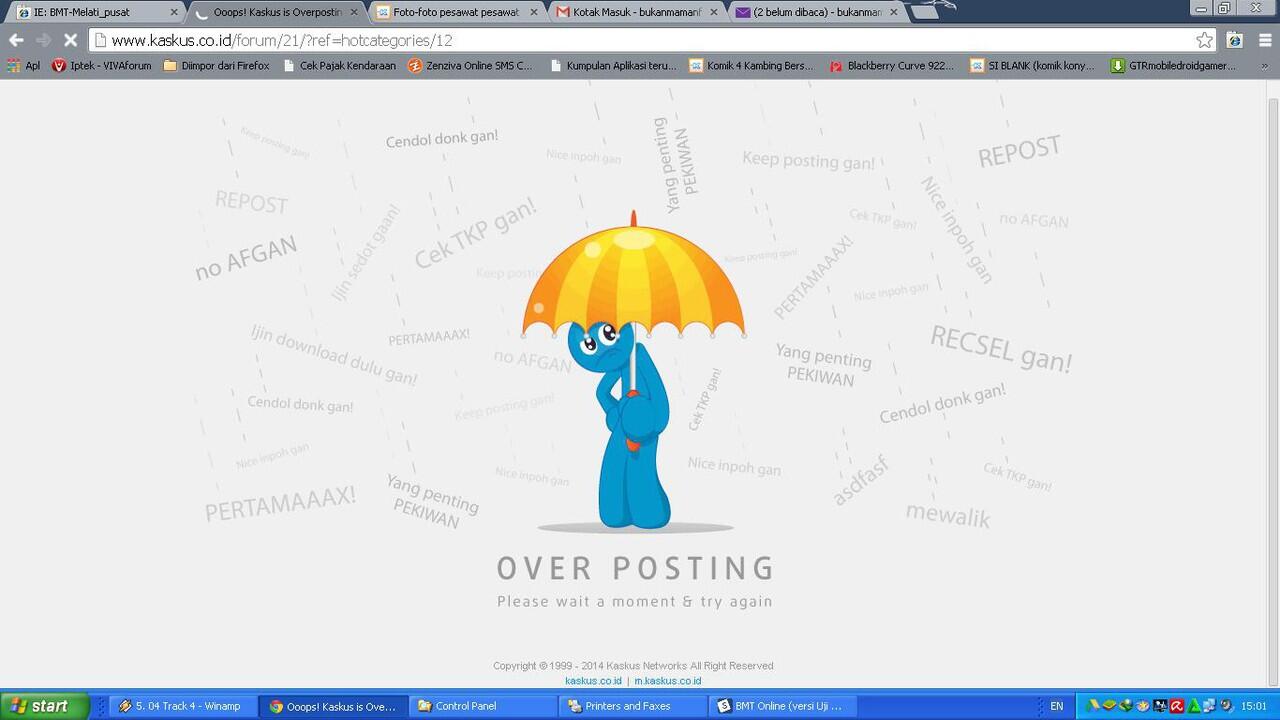1280x720 pixels.
Task: Stop loading the page with X button
Action: 70,40
